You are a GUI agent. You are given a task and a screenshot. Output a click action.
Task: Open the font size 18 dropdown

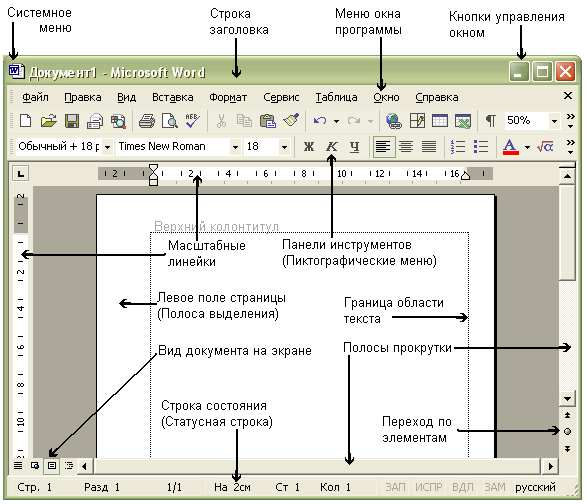click(284, 147)
